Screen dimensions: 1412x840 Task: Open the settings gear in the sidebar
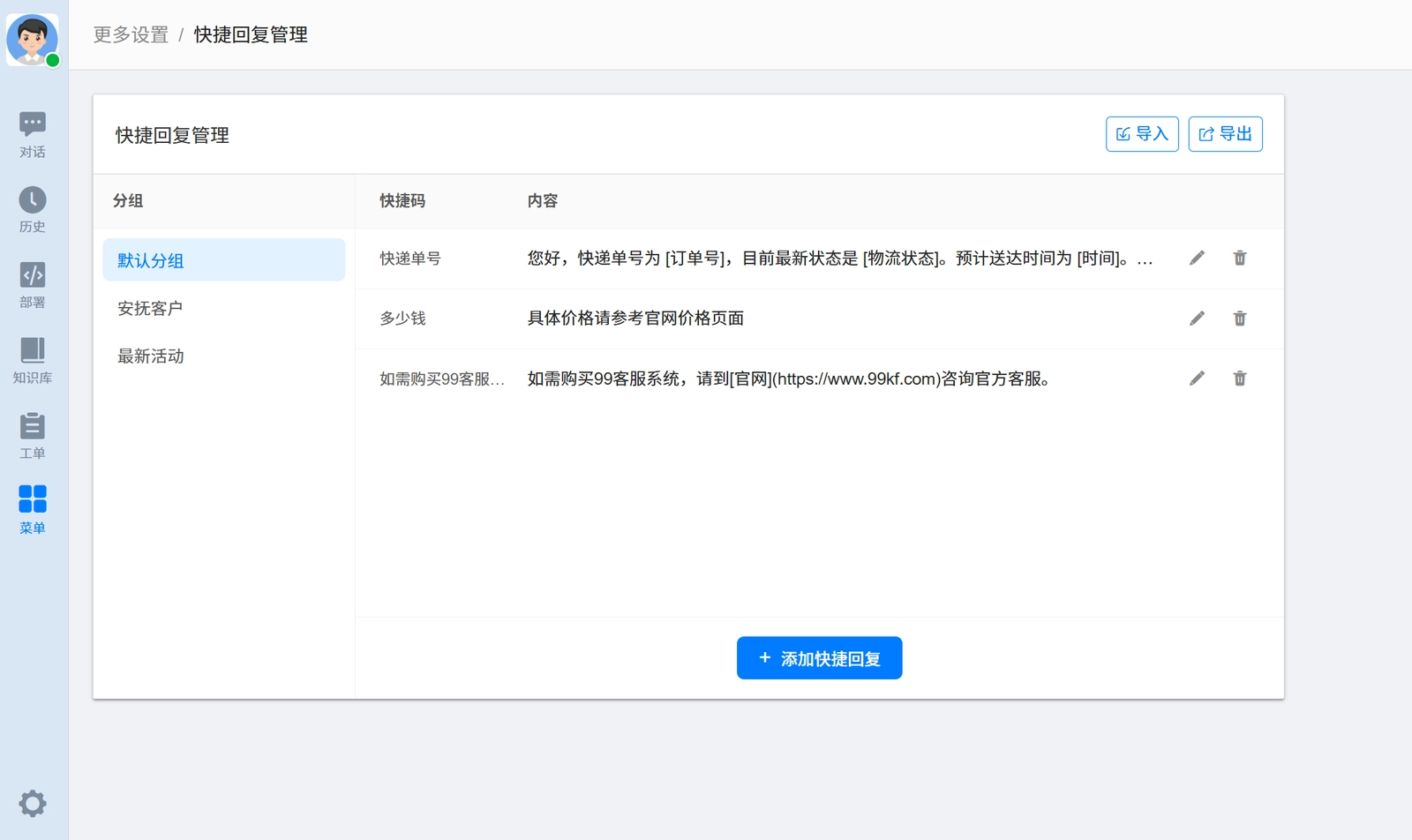point(33,803)
